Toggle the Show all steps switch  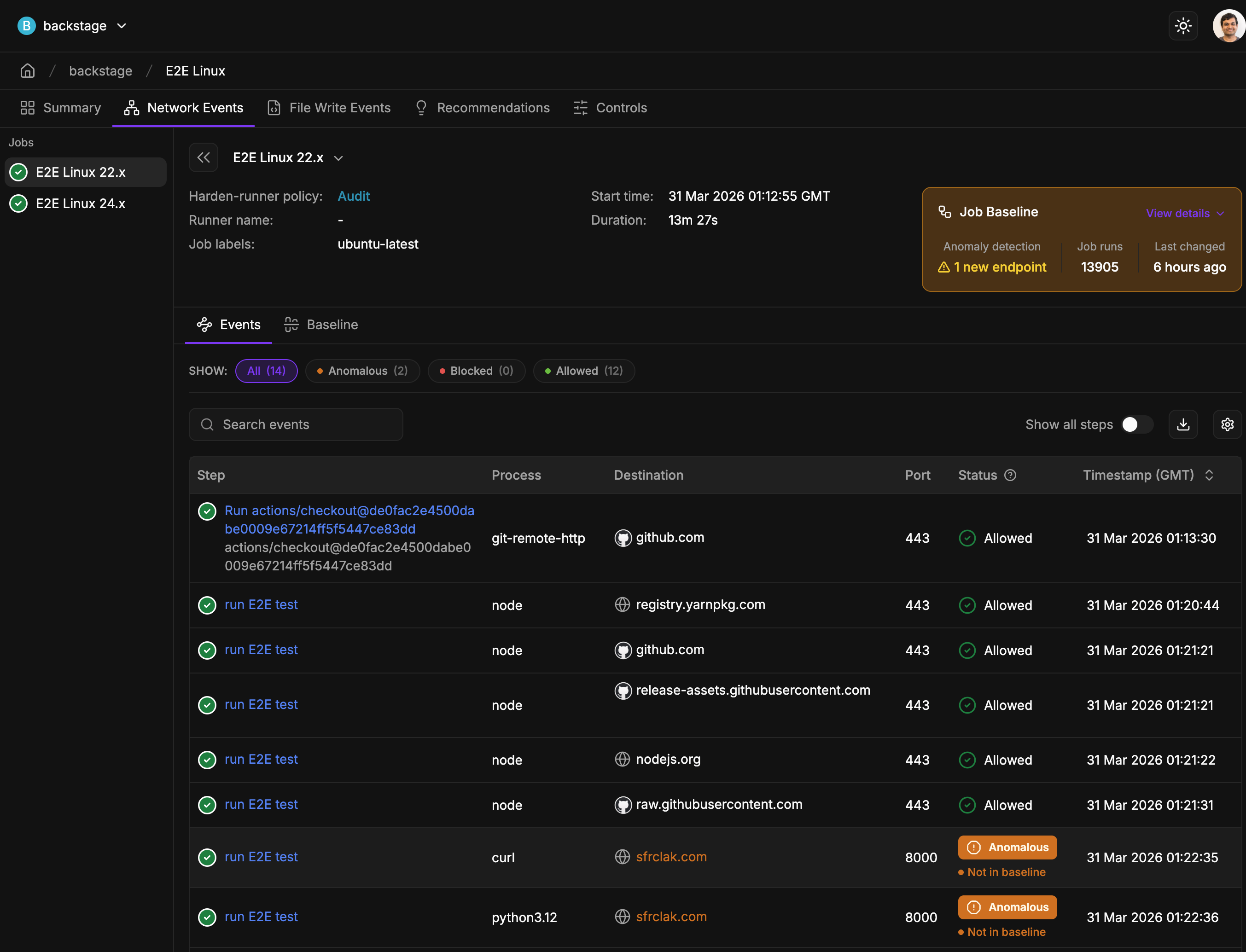pos(1136,424)
